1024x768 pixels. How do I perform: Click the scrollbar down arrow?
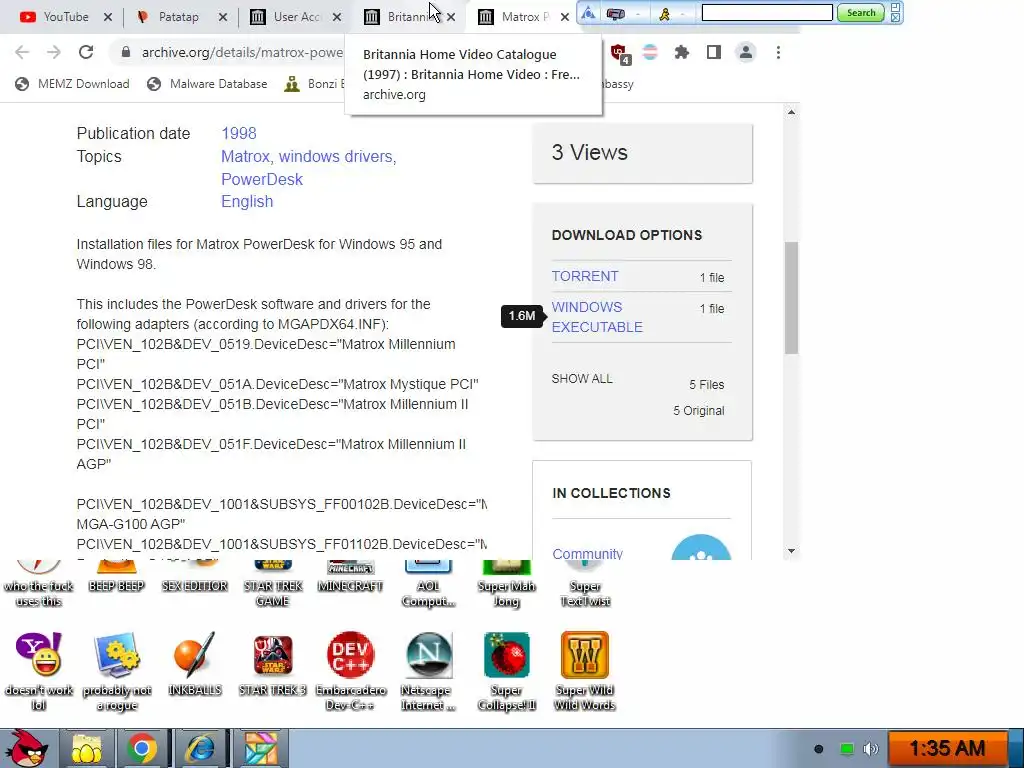[x=791, y=551]
